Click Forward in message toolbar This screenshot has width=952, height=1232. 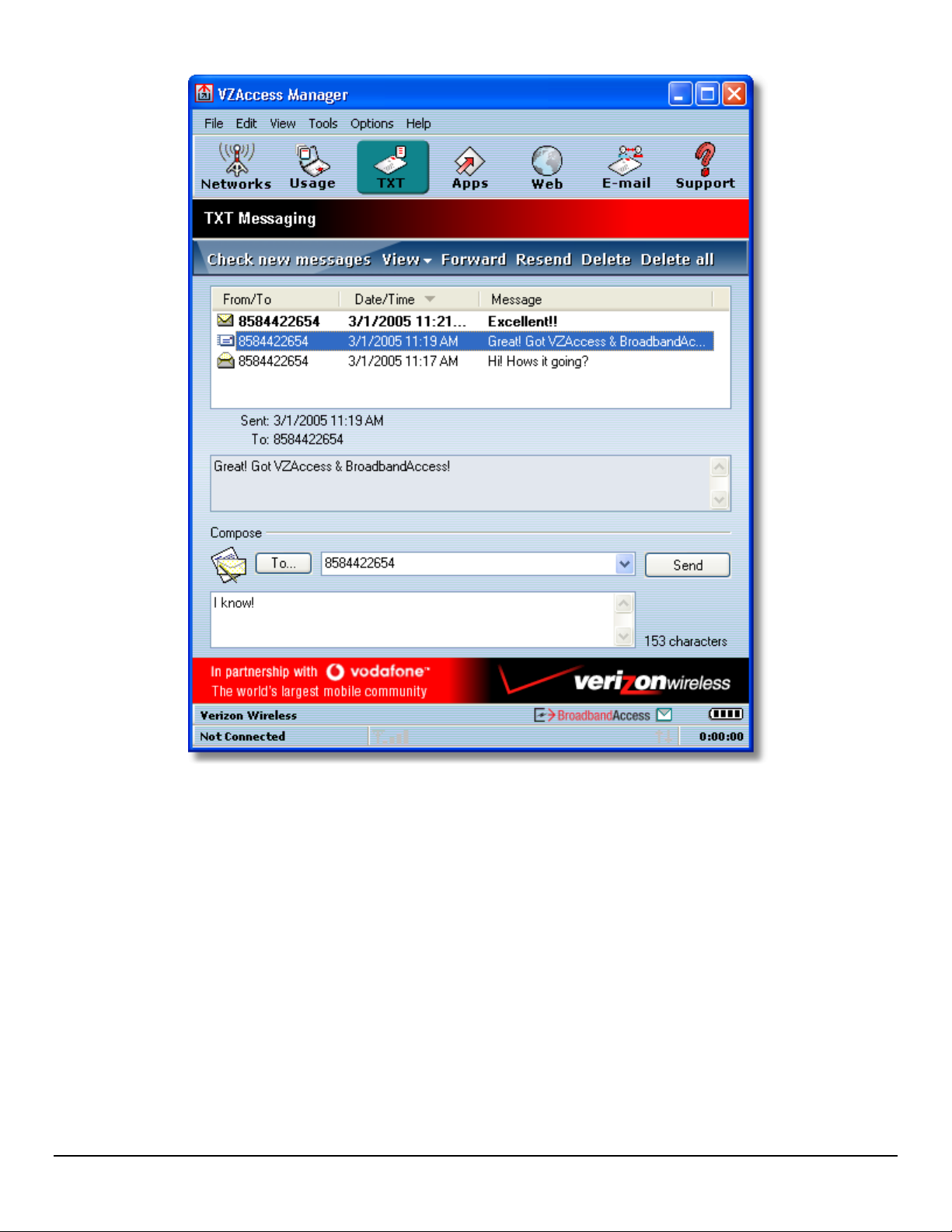(473, 260)
